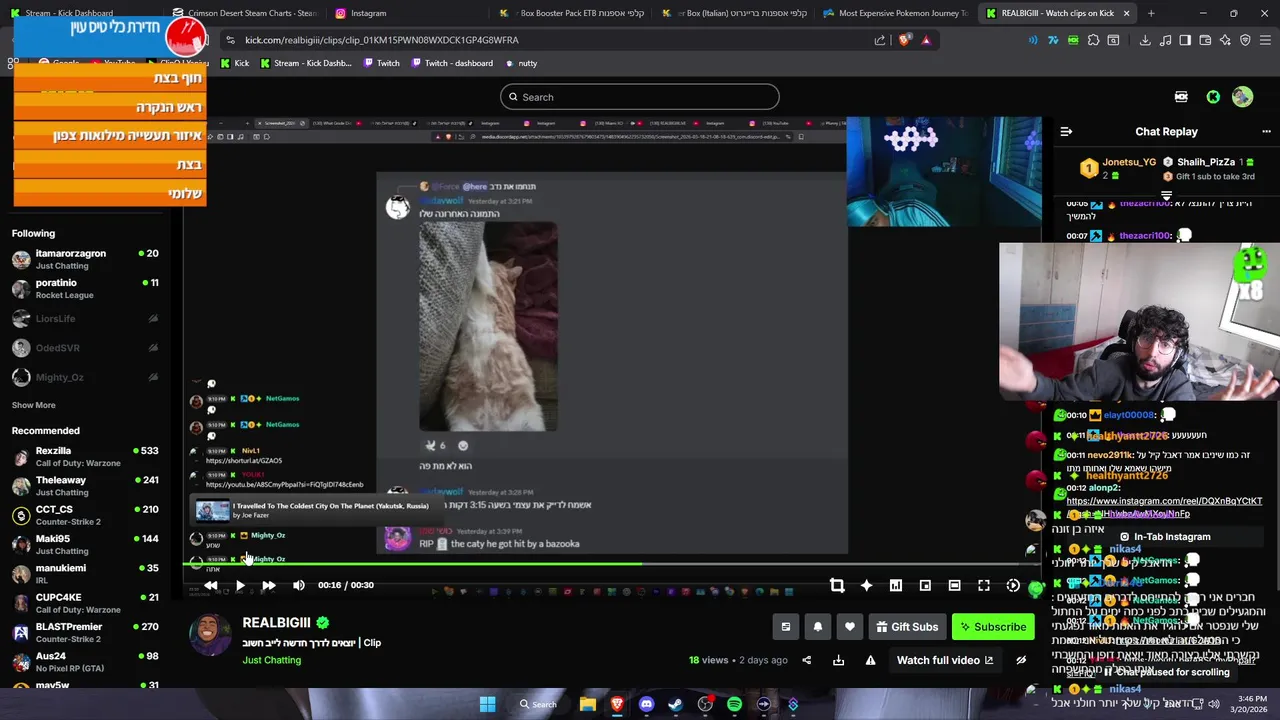Toggle the notification bell button

click(817, 627)
